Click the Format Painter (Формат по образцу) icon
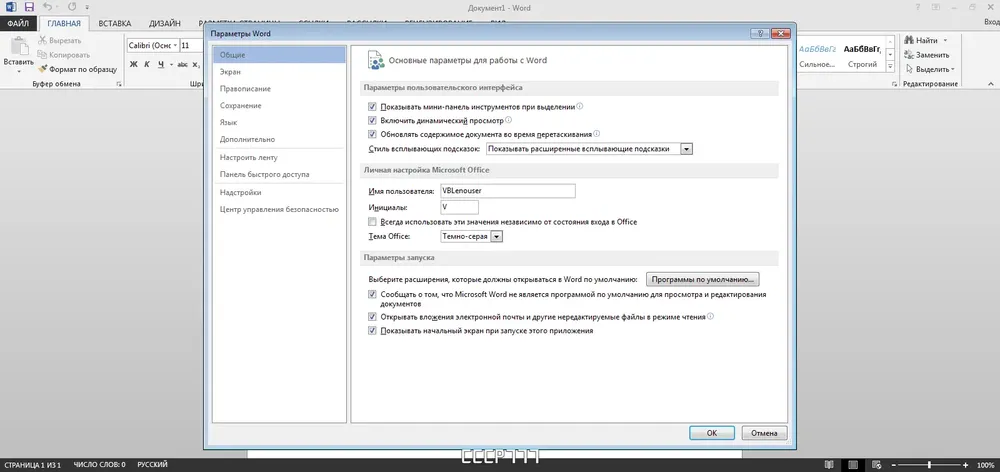1000x472 pixels. (43, 69)
